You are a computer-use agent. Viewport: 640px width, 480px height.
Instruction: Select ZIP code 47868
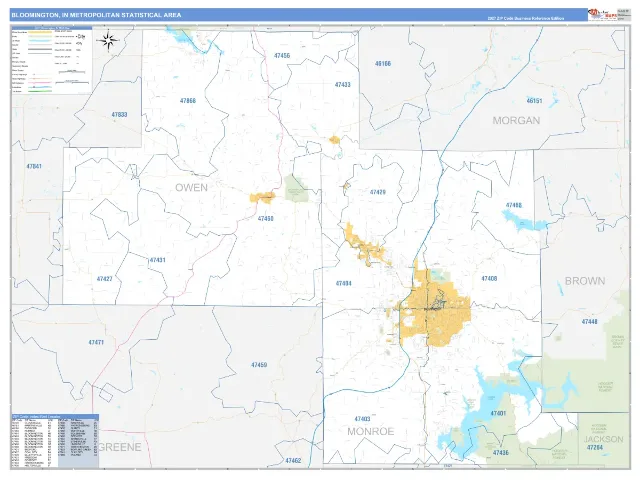click(x=188, y=100)
